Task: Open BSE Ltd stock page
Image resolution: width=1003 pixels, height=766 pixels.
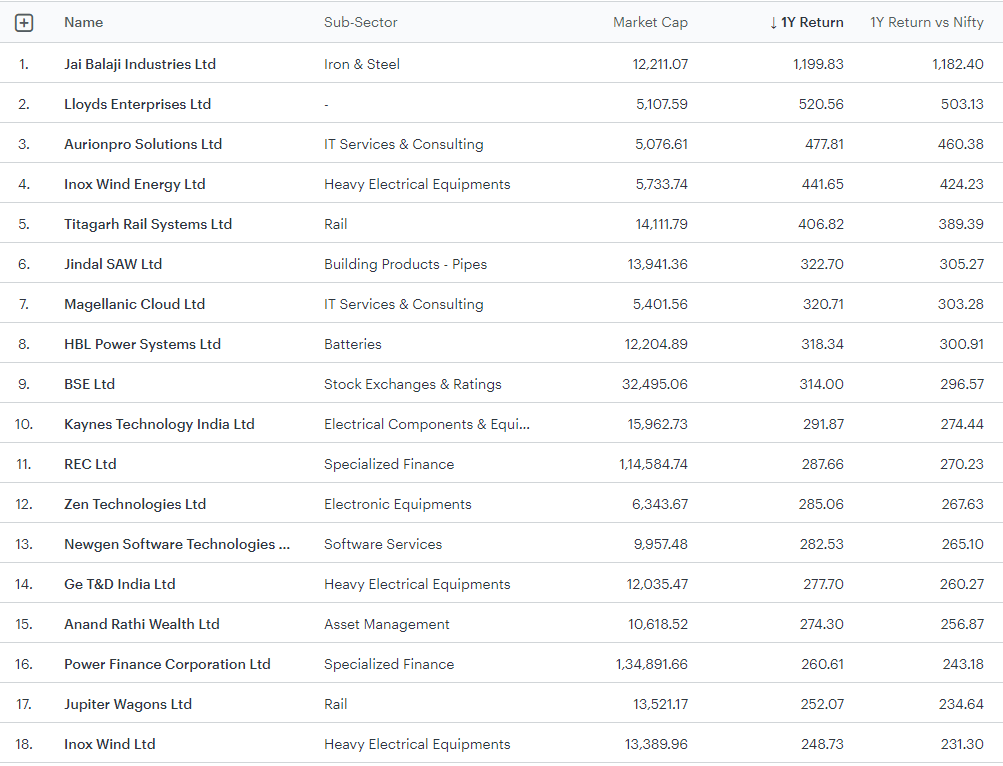Action: (x=89, y=384)
